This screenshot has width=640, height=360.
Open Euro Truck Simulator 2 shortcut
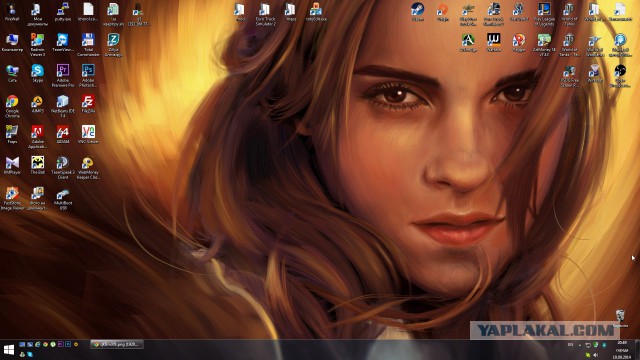(265, 14)
